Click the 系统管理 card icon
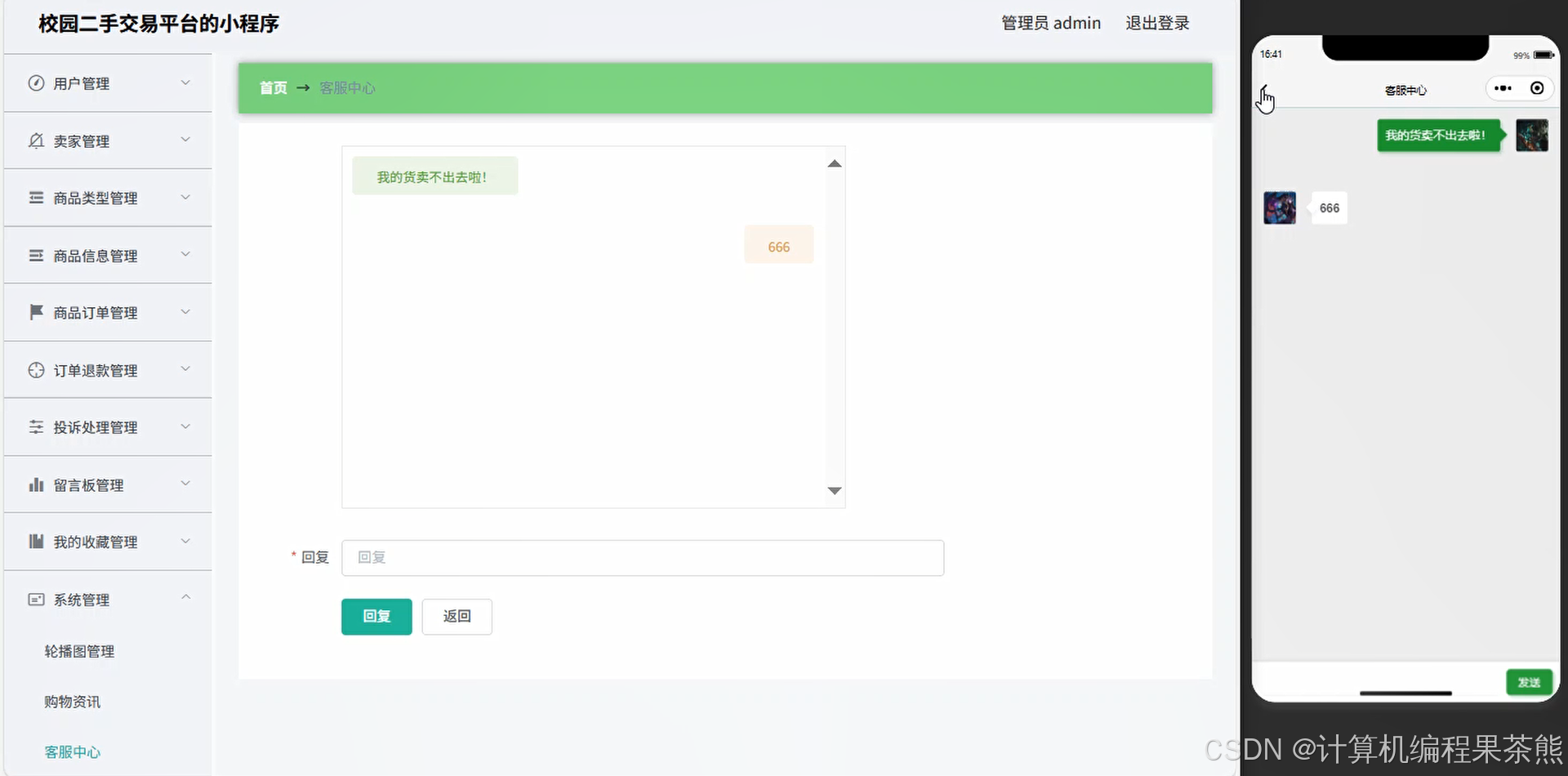This screenshot has width=1568, height=776. point(36,600)
